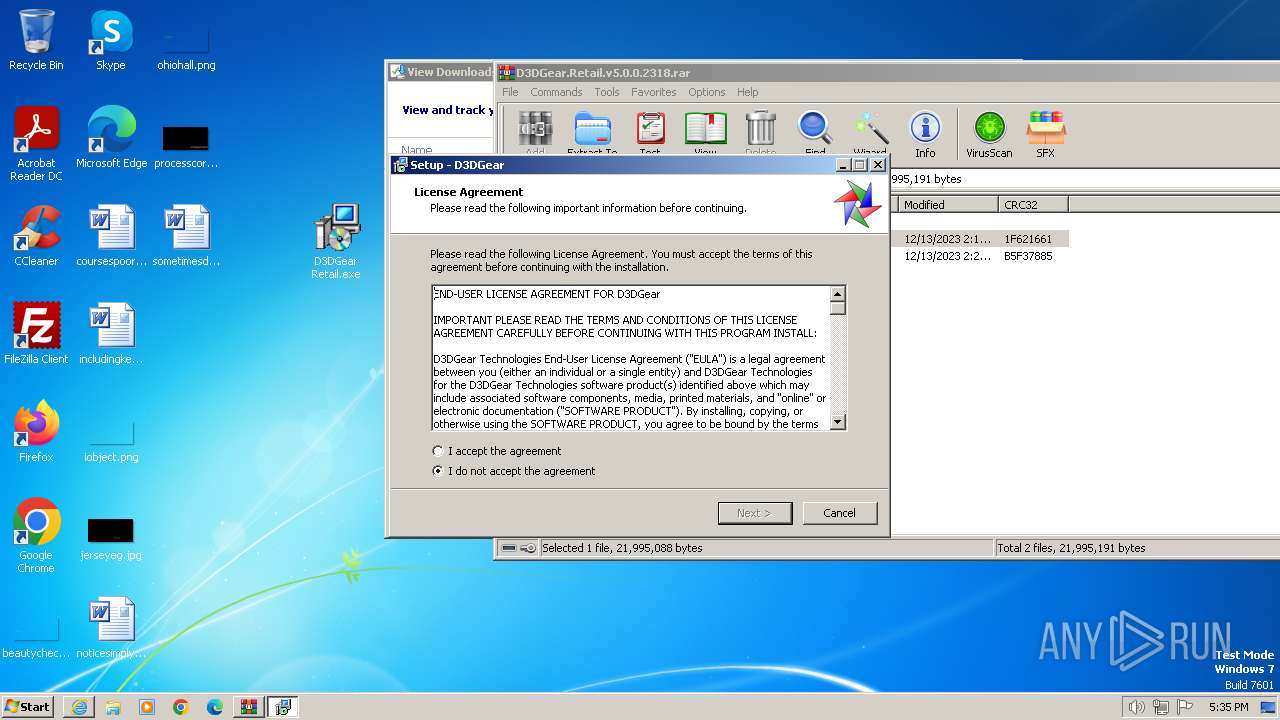Select the noticesimply Word document icon
This screenshot has height=720, width=1280.
(x=111, y=628)
